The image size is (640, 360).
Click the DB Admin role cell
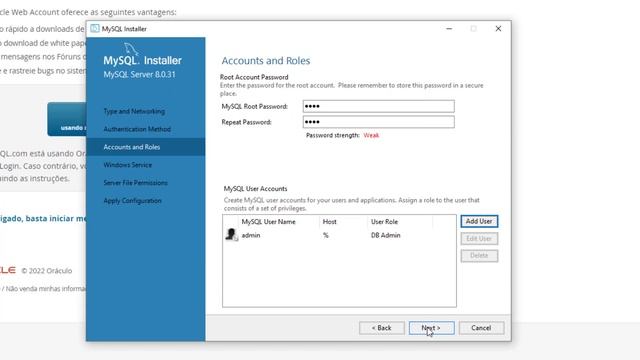click(386, 235)
